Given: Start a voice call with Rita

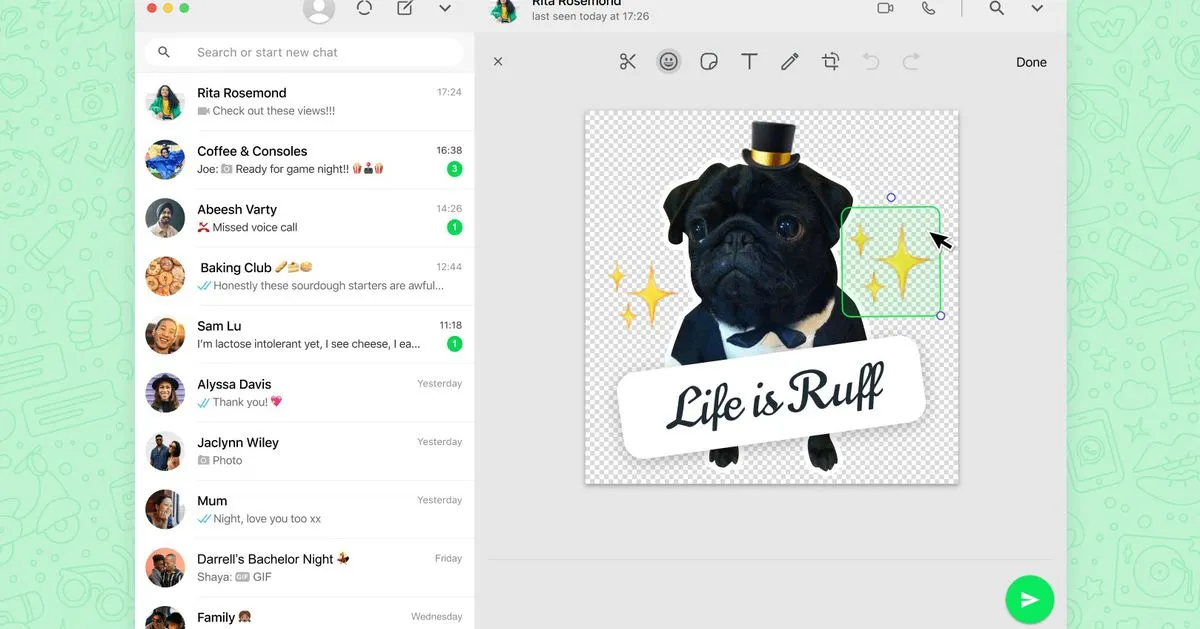Looking at the screenshot, I should (x=929, y=8).
